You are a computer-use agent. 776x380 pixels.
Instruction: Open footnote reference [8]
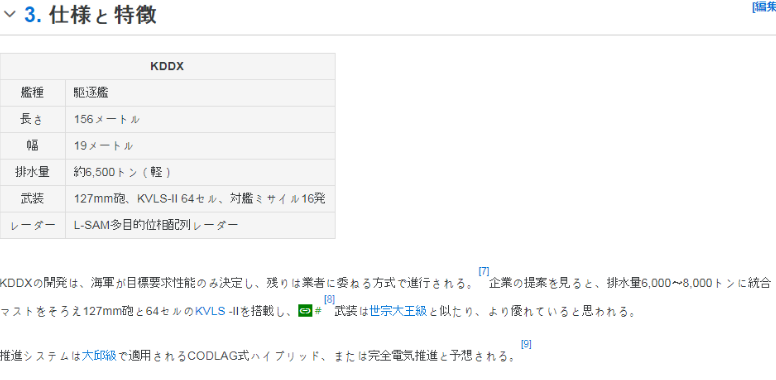point(329,299)
